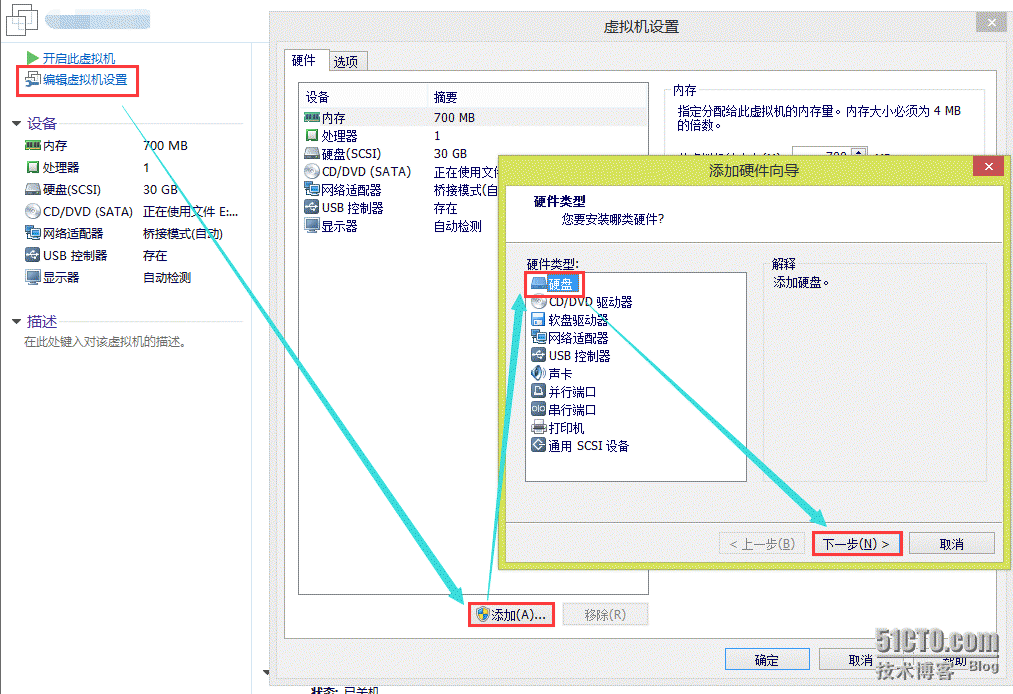This screenshot has width=1013, height=694.
Task: Close the 虚拟机设置 dialog
Action: coord(991,23)
